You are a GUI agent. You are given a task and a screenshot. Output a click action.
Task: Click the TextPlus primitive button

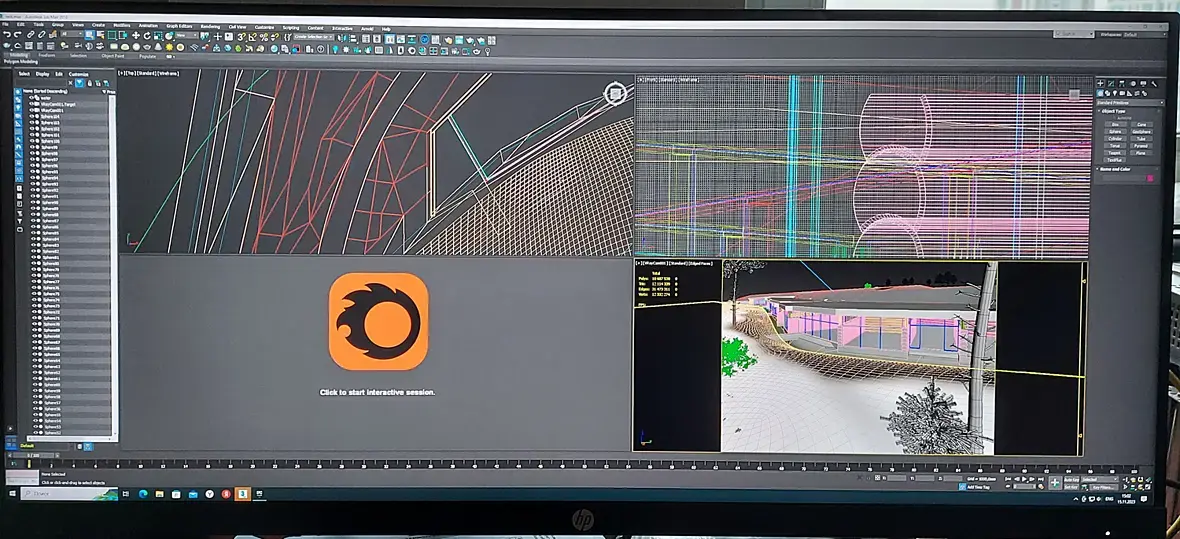coord(1115,160)
